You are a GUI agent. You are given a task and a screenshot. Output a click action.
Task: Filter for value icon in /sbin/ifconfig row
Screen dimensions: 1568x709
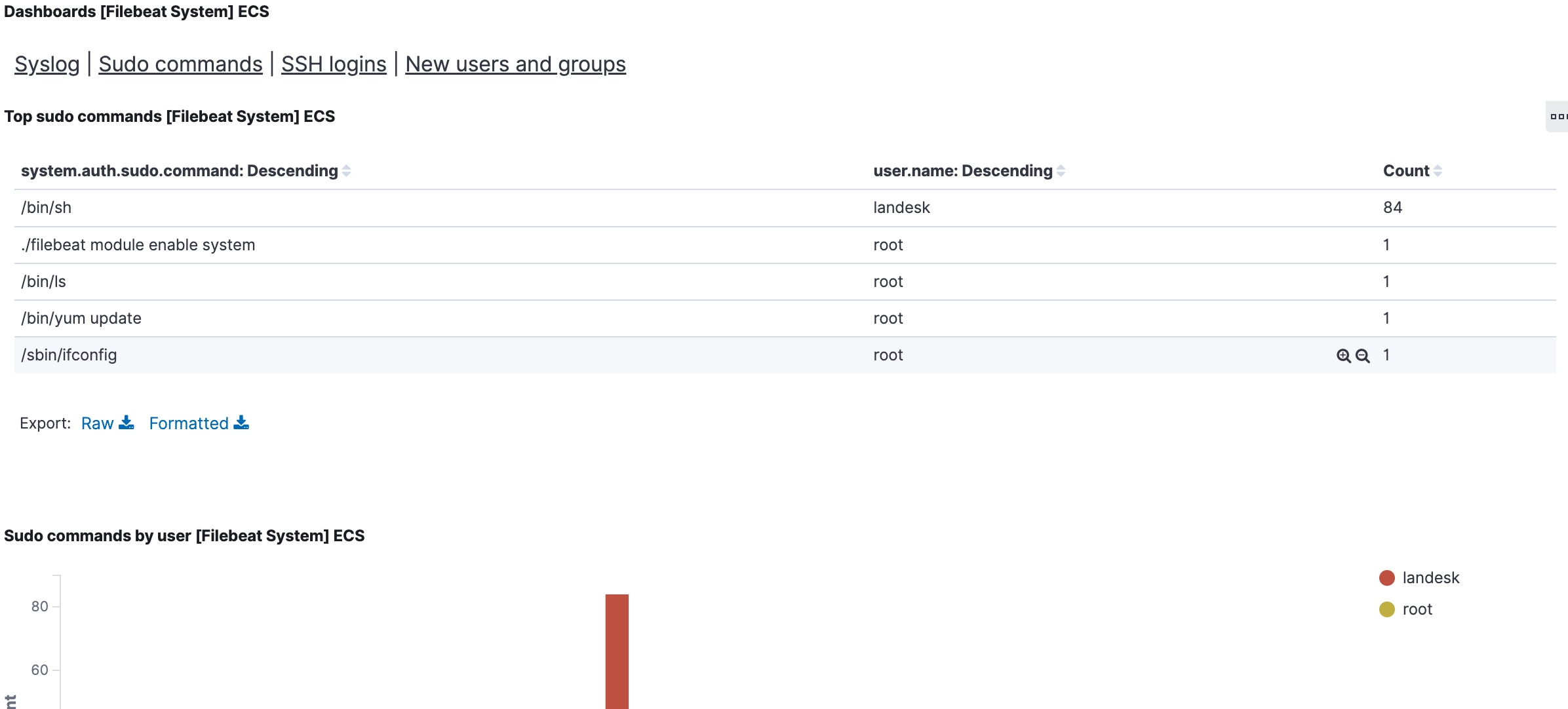point(1343,356)
